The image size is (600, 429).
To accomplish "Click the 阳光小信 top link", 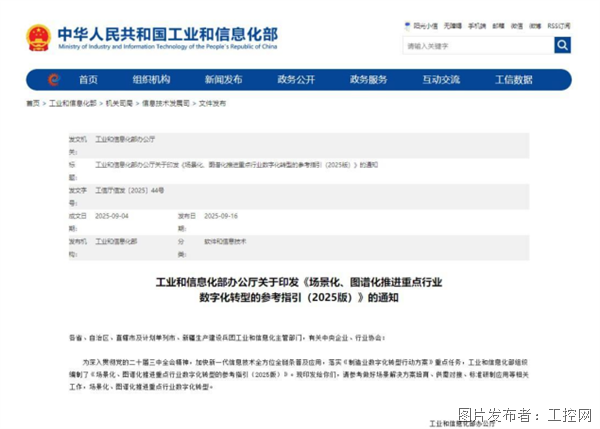I will pos(426,26).
